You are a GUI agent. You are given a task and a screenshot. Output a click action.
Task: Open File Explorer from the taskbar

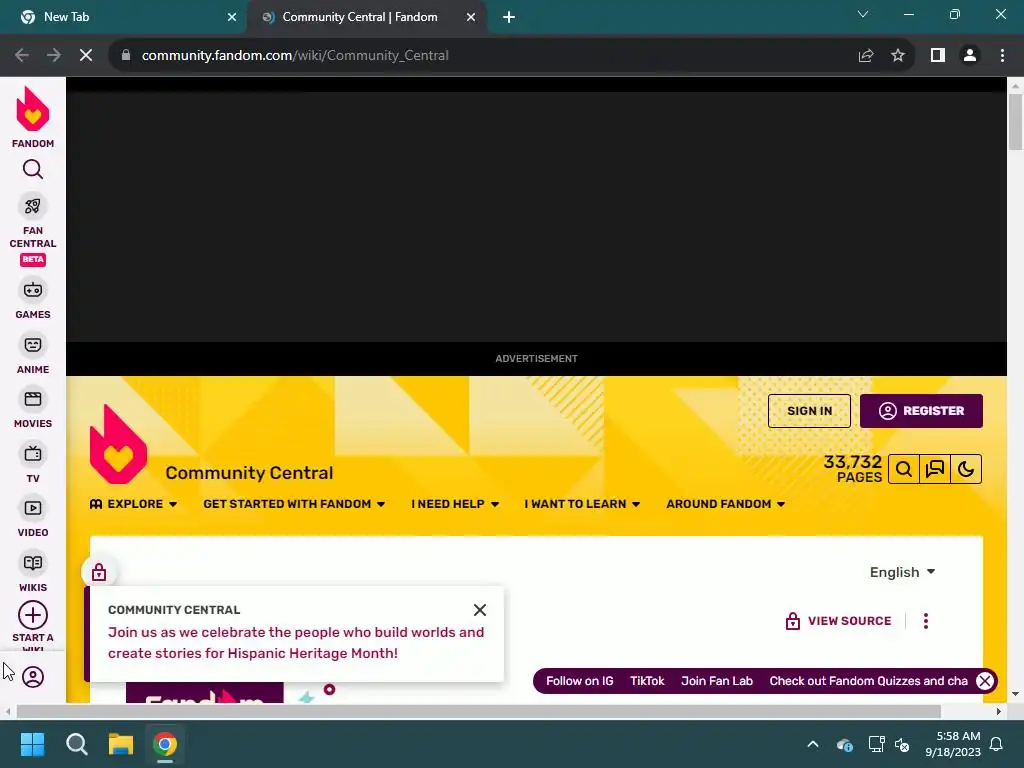121,744
